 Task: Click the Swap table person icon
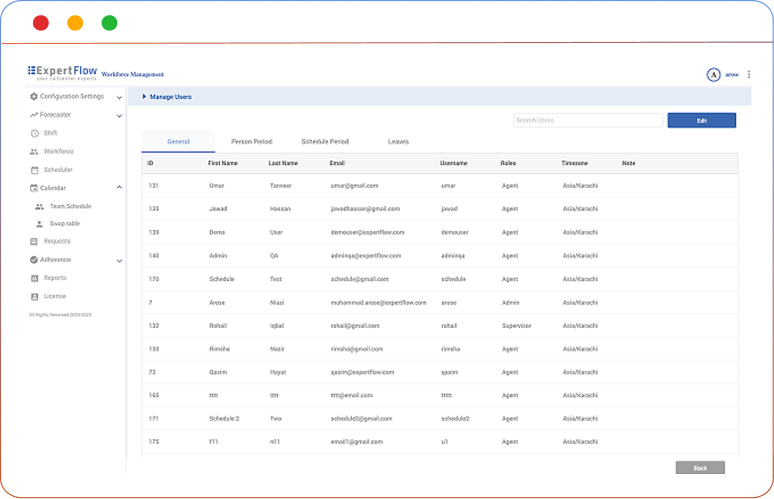pyautogui.click(x=40, y=224)
